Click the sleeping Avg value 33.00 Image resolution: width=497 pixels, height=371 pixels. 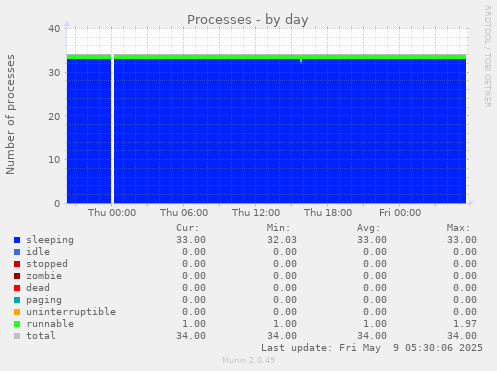click(372, 240)
